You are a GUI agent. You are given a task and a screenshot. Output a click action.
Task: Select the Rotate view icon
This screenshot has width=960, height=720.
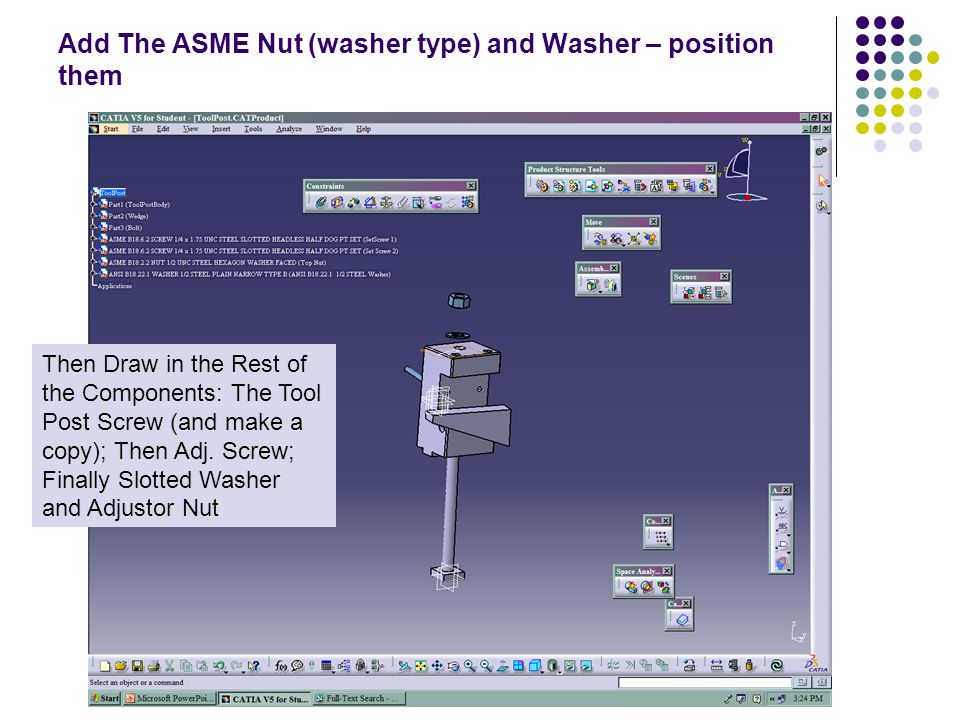coord(454,666)
